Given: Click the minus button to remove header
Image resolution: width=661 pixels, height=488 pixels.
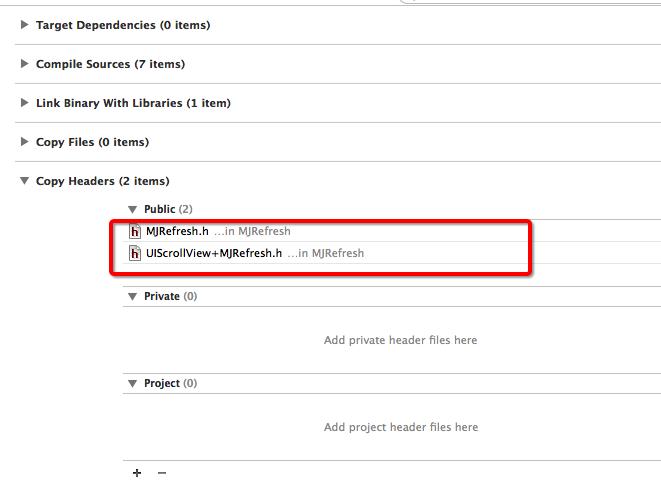Looking at the screenshot, I should point(162,473).
